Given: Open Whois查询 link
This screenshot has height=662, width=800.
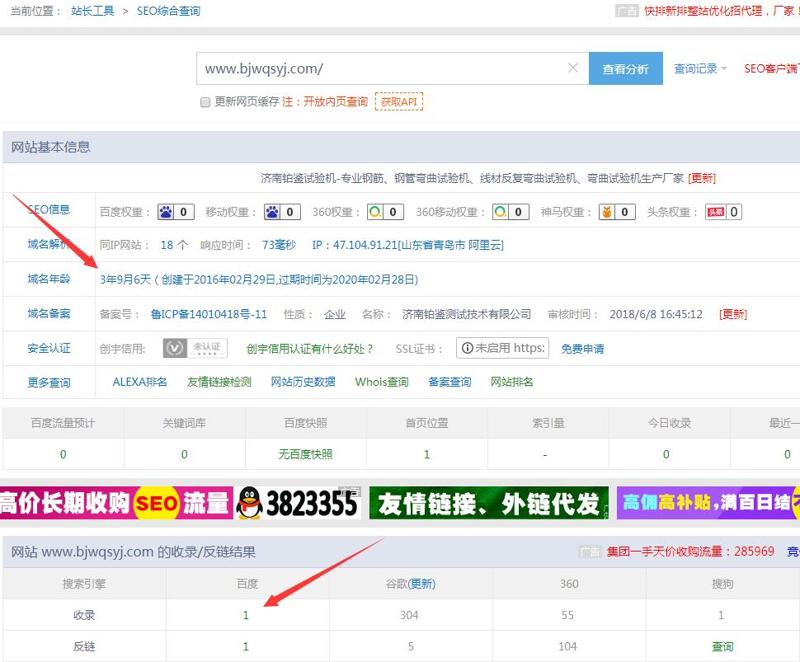Looking at the screenshot, I should pos(382,382).
